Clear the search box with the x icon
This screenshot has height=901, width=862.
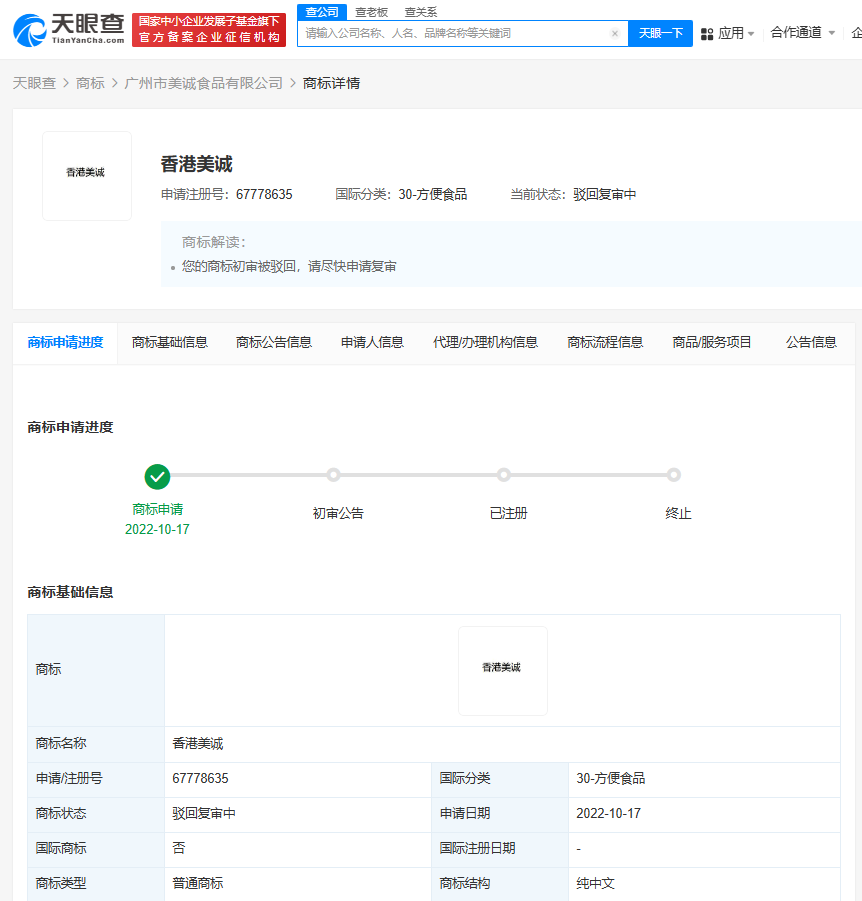pyautogui.click(x=615, y=33)
